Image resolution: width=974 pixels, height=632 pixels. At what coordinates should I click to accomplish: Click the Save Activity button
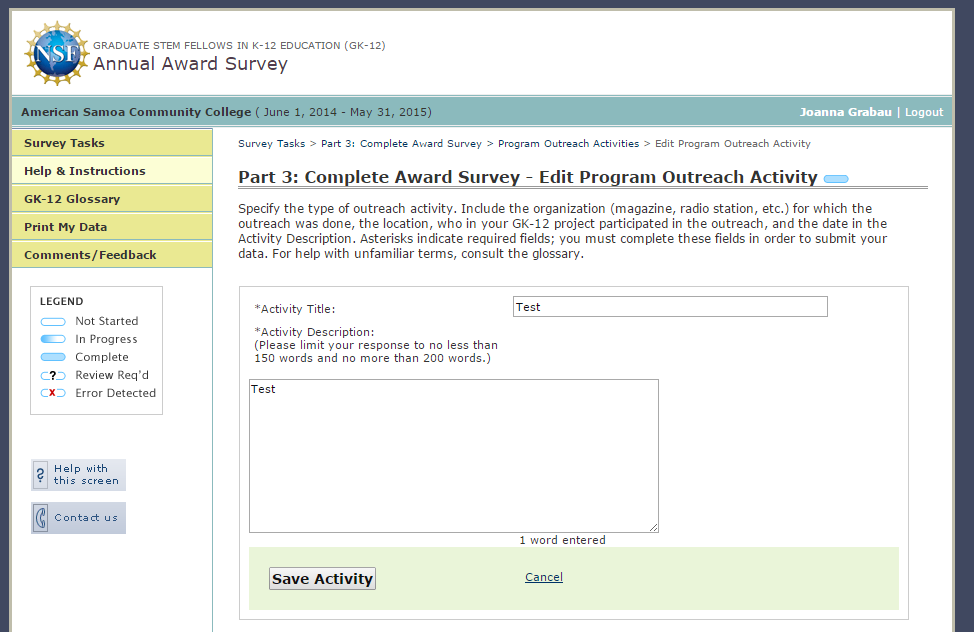pos(322,579)
